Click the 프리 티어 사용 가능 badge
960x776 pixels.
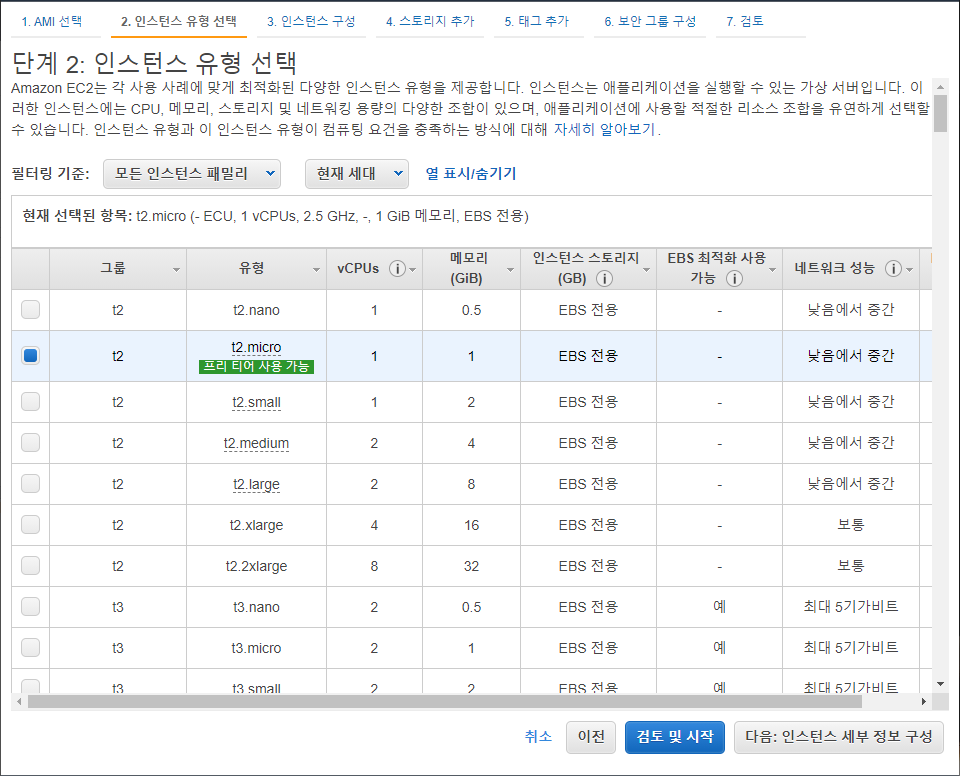coord(257,367)
